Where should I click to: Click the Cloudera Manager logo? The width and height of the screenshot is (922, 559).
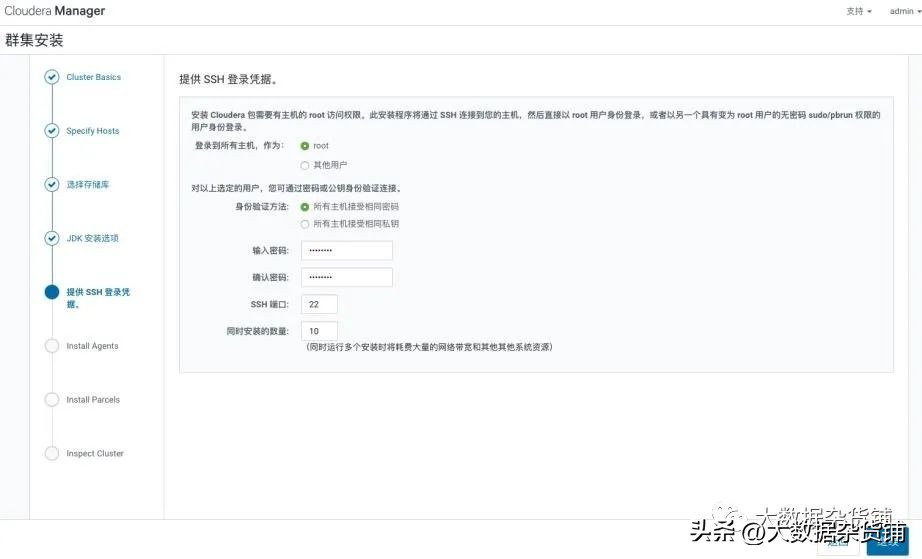[55, 11]
